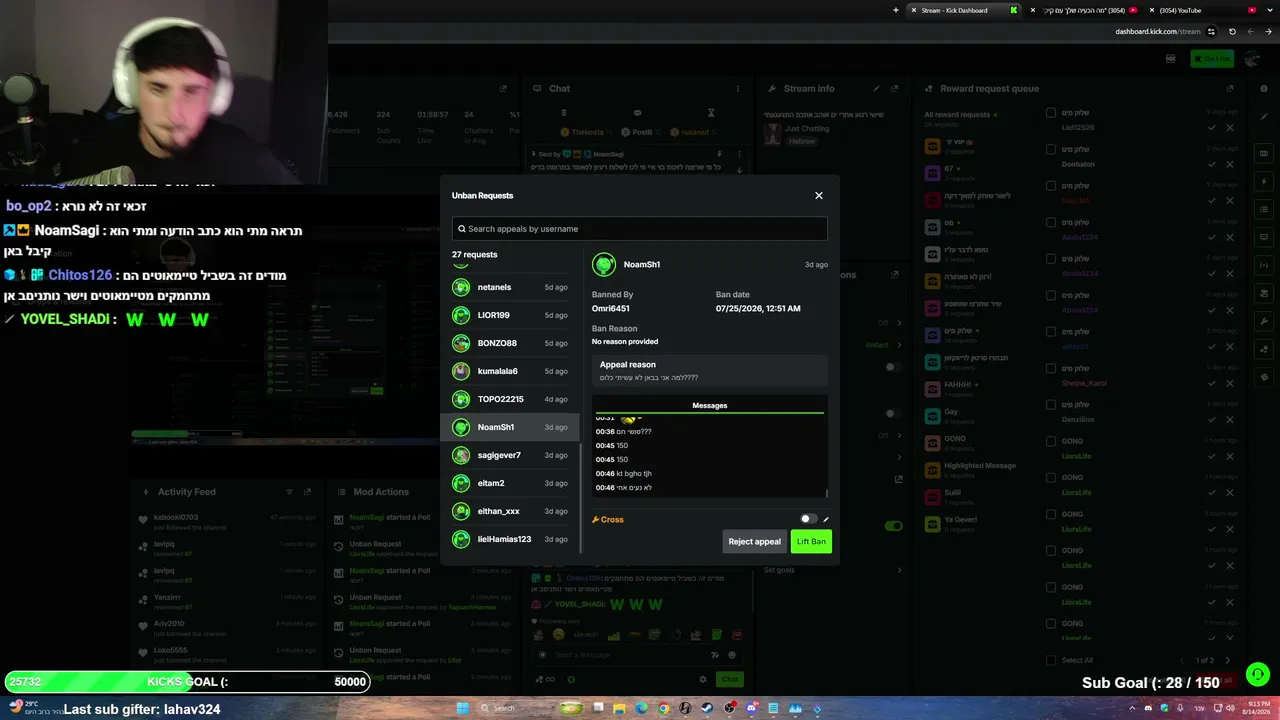
Task: Open site settings icon beside the address
Action: click(1211, 32)
